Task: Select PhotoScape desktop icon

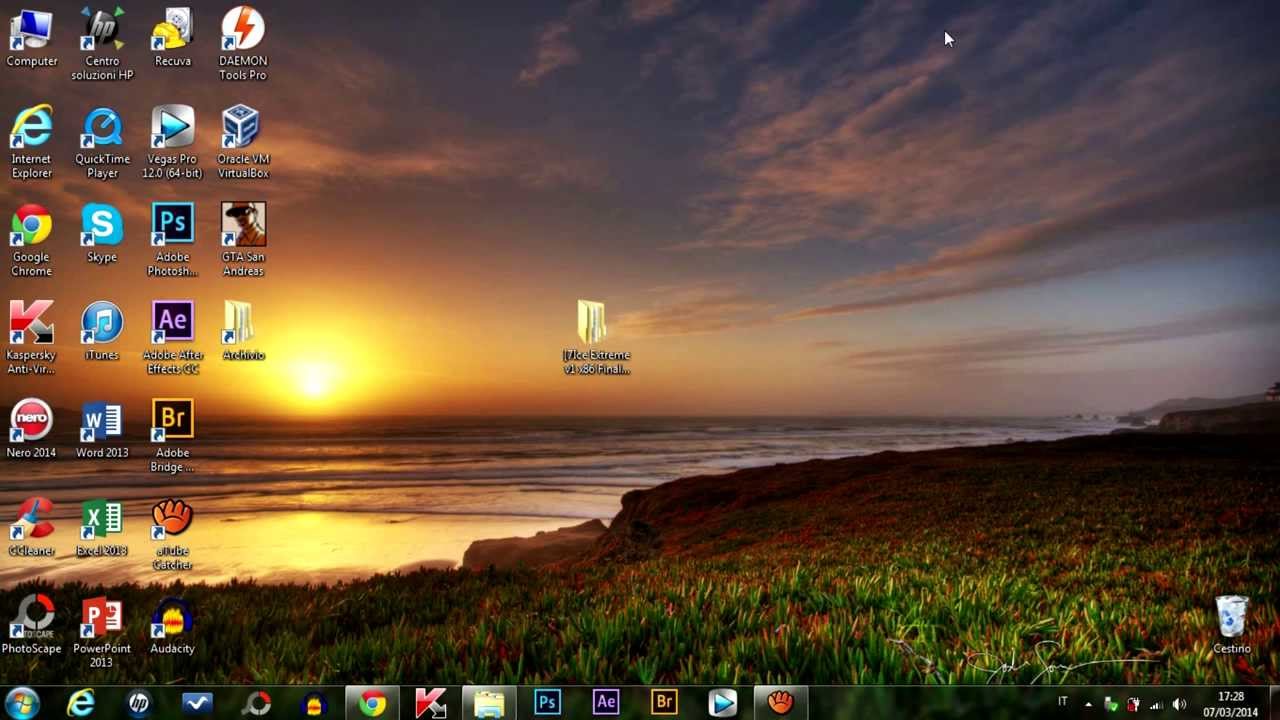Action: [31, 626]
